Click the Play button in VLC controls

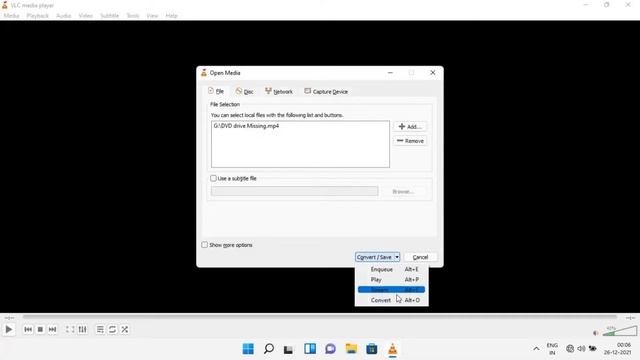[x=9, y=329]
